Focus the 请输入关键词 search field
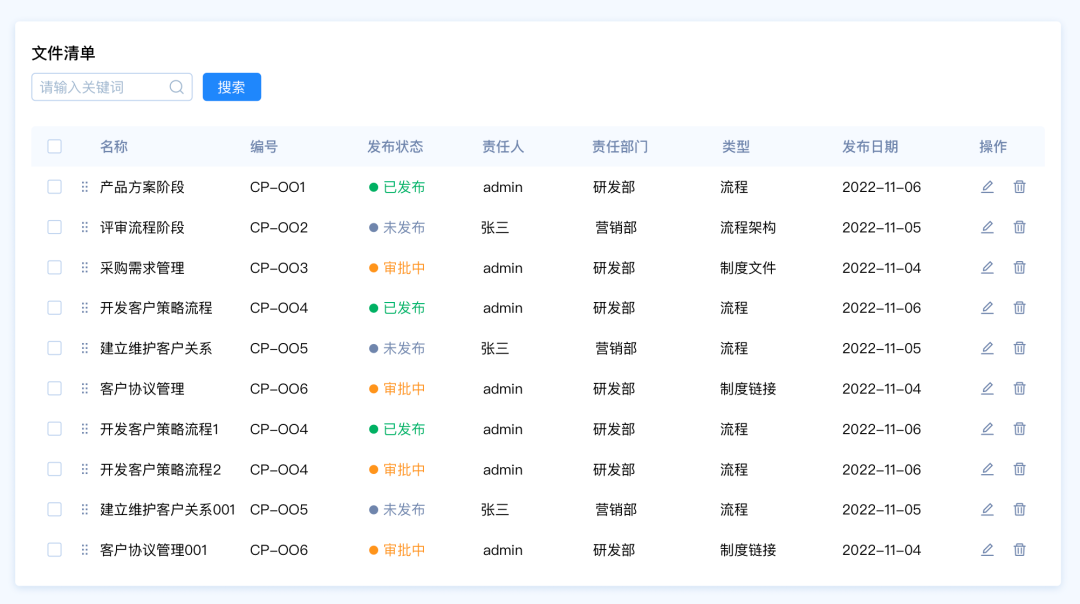The image size is (1080, 604). click(100, 87)
